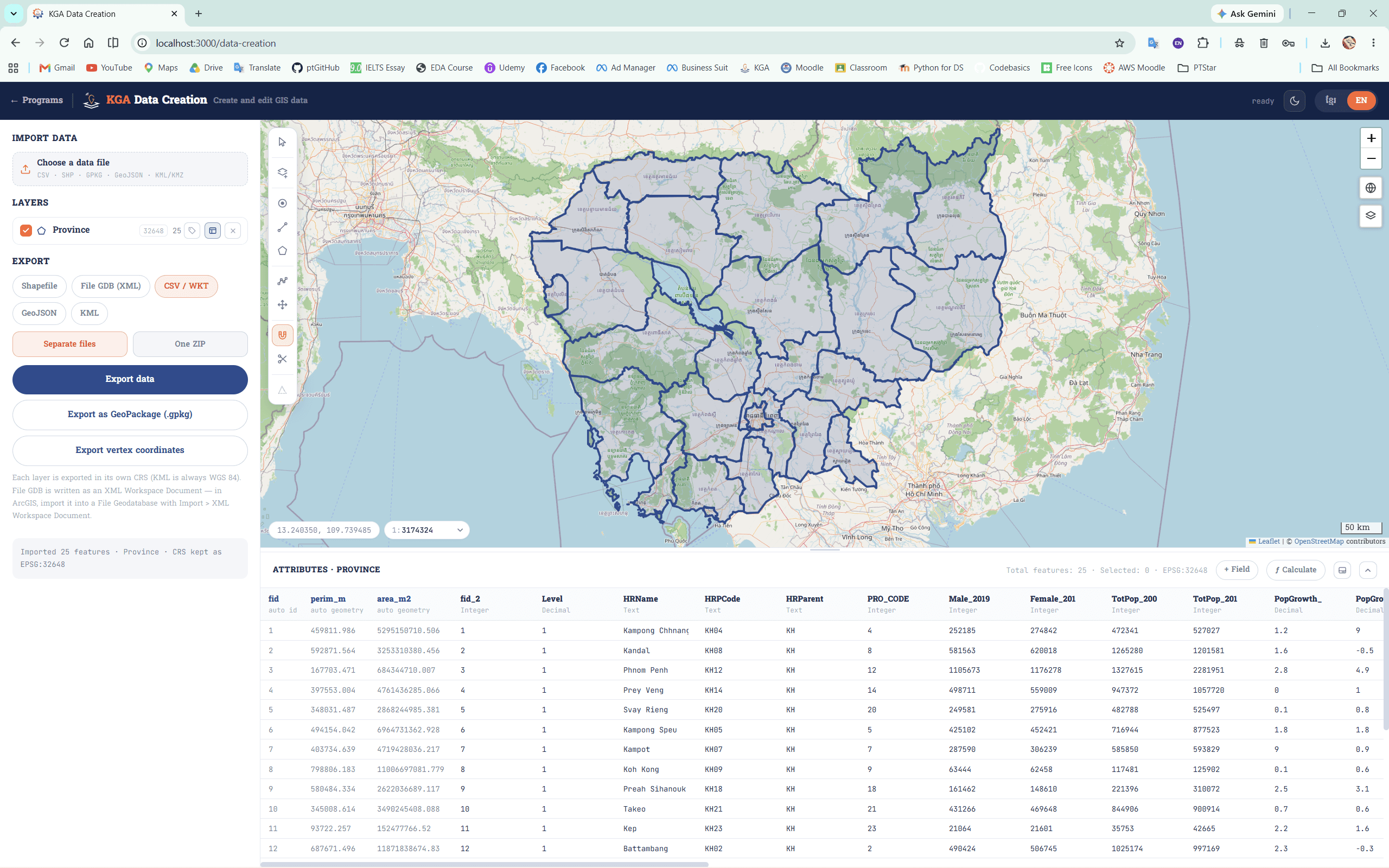
Task: Switch language to EN
Action: pyautogui.click(x=1361, y=100)
